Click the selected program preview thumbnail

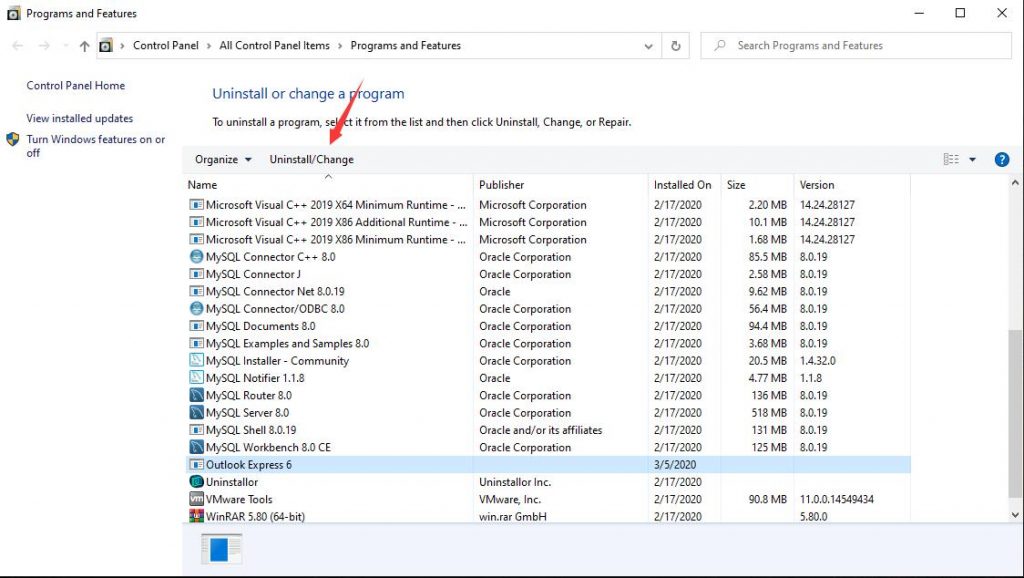point(222,549)
